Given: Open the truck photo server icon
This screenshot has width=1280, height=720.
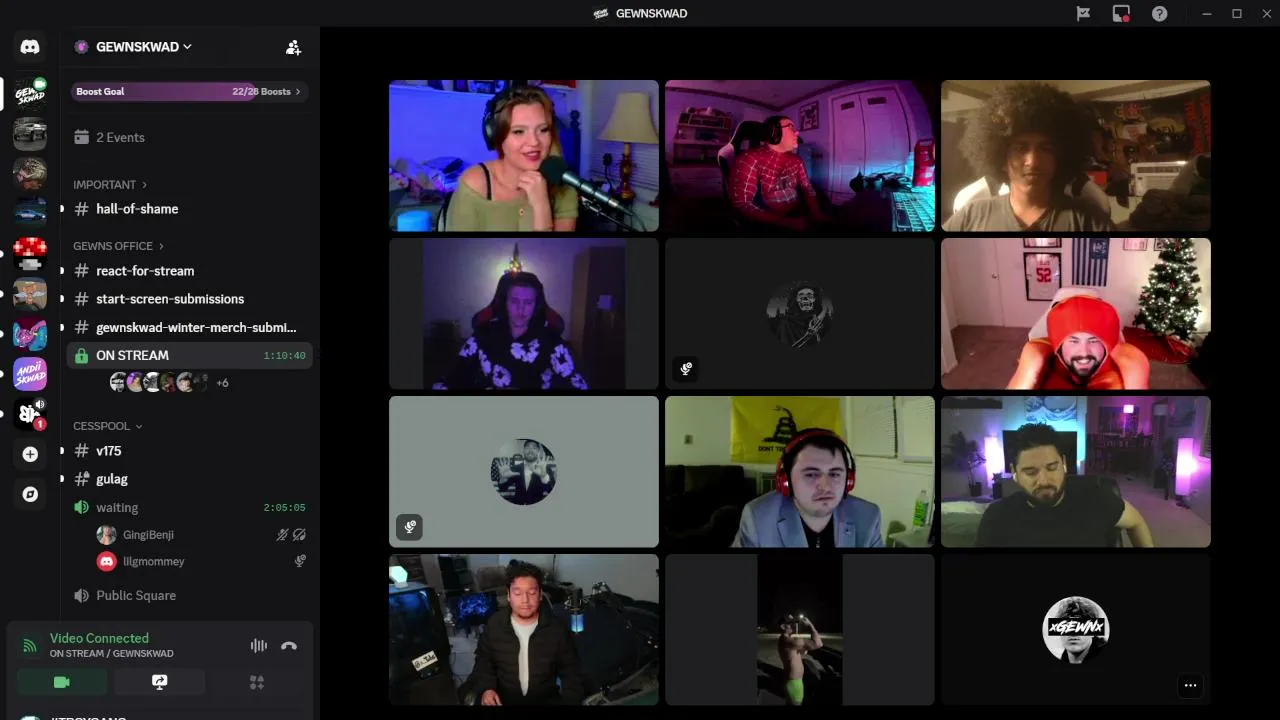Looking at the screenshot, I should coord(30,133).
